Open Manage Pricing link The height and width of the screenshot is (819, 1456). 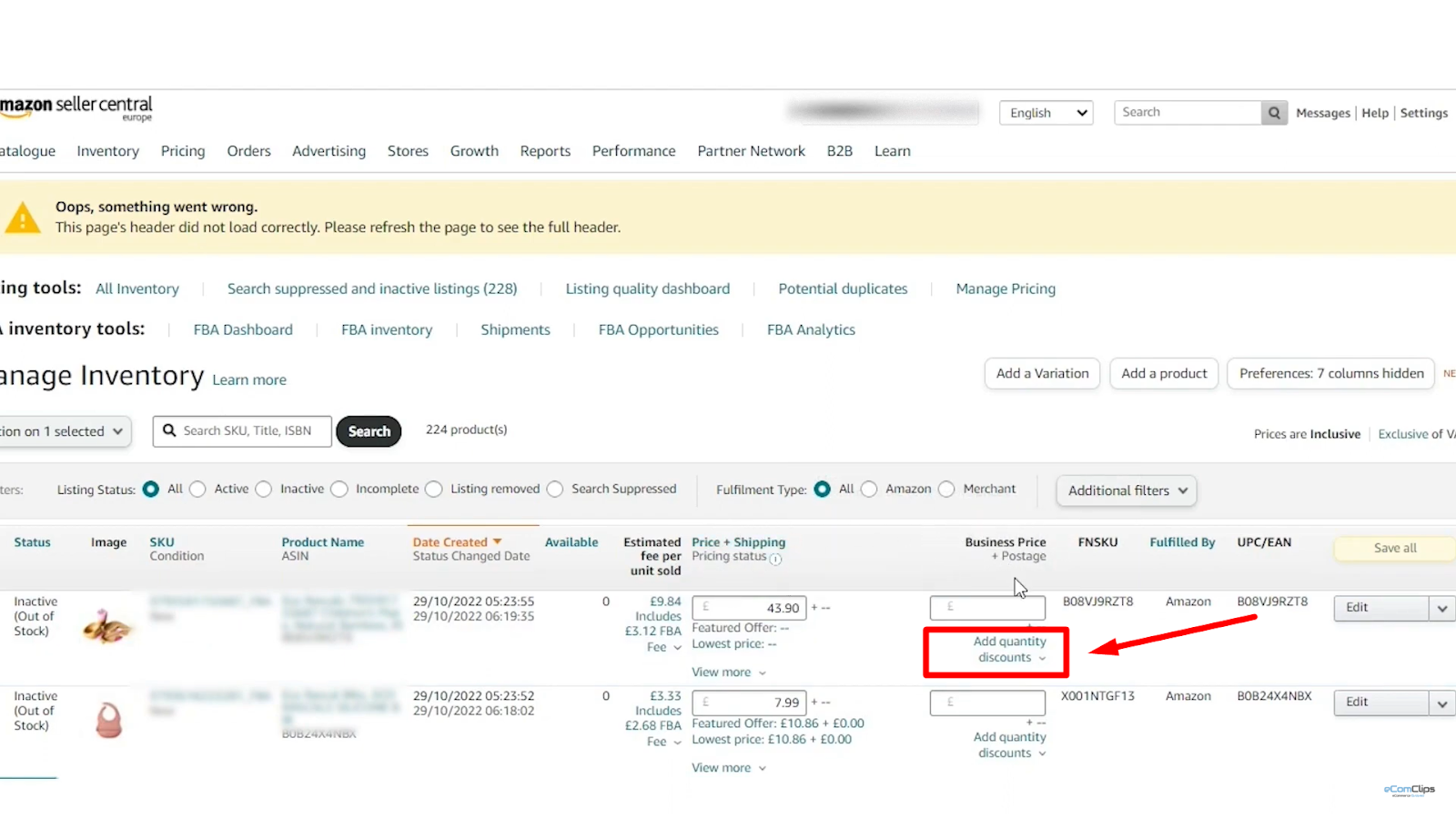click(x=1006, y=288)
